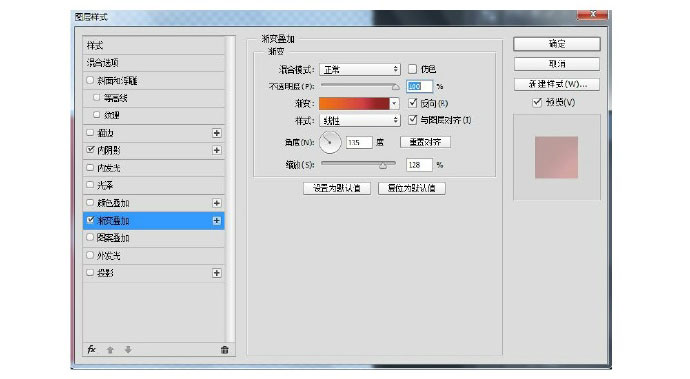Enable the 等高线 checkbox
The width and height of the screenshot is (690, 379).
point(97,98)
